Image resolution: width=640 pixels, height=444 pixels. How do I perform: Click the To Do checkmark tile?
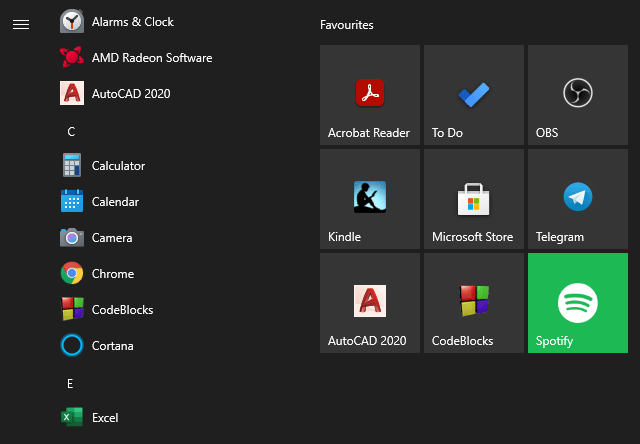pos(474,95)
